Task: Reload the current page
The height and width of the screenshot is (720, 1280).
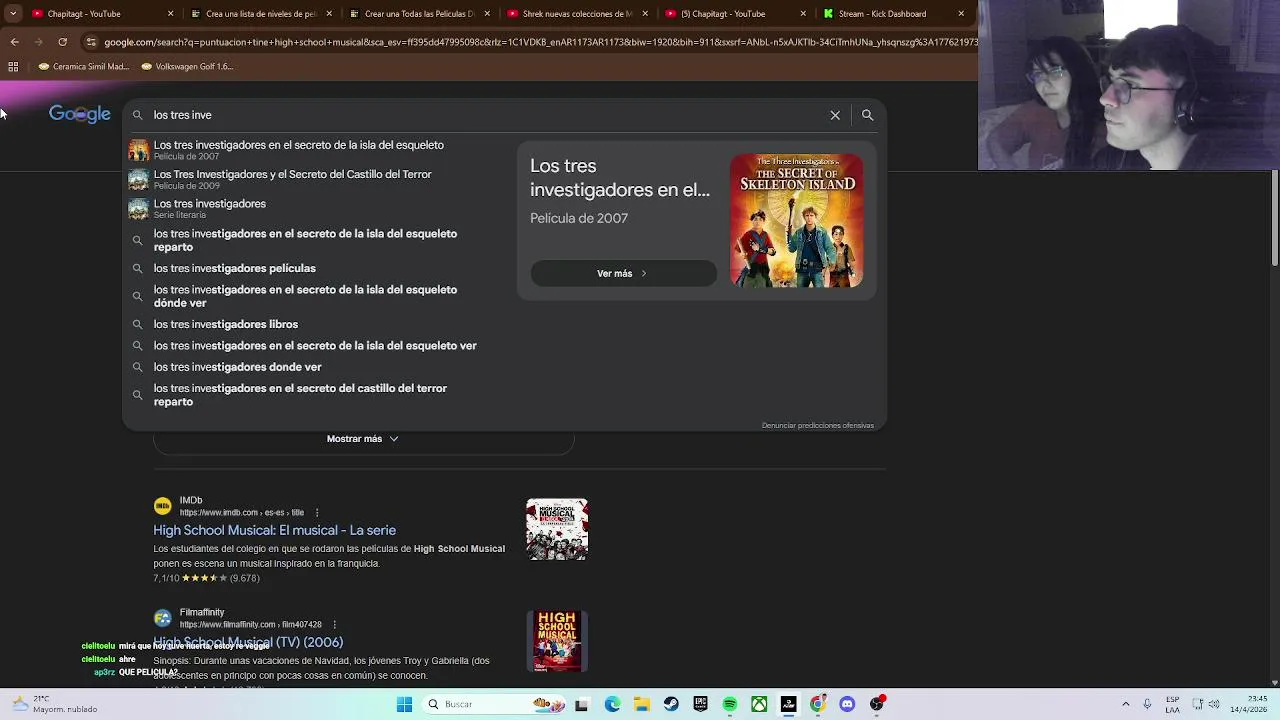Action: tap(62, 42)
